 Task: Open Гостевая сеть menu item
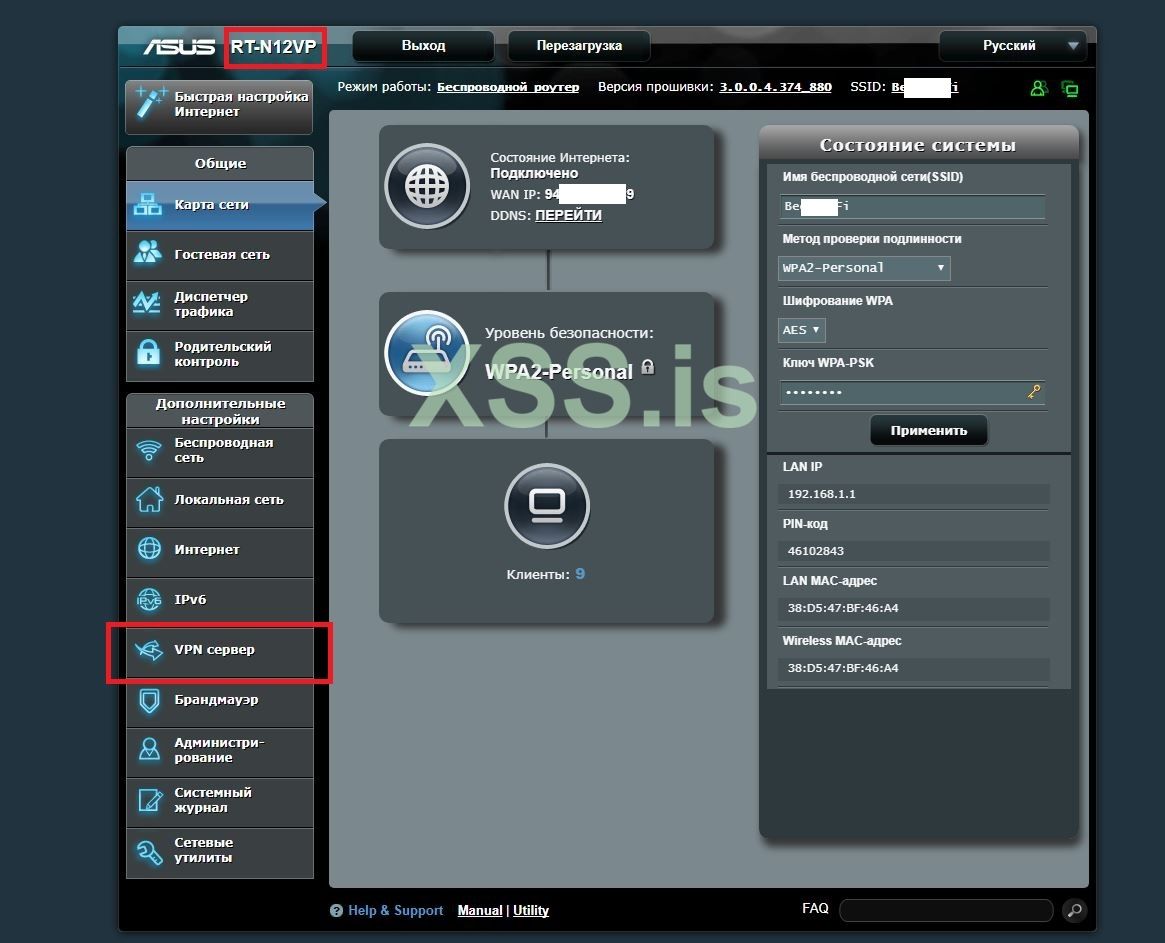(221, 254)
